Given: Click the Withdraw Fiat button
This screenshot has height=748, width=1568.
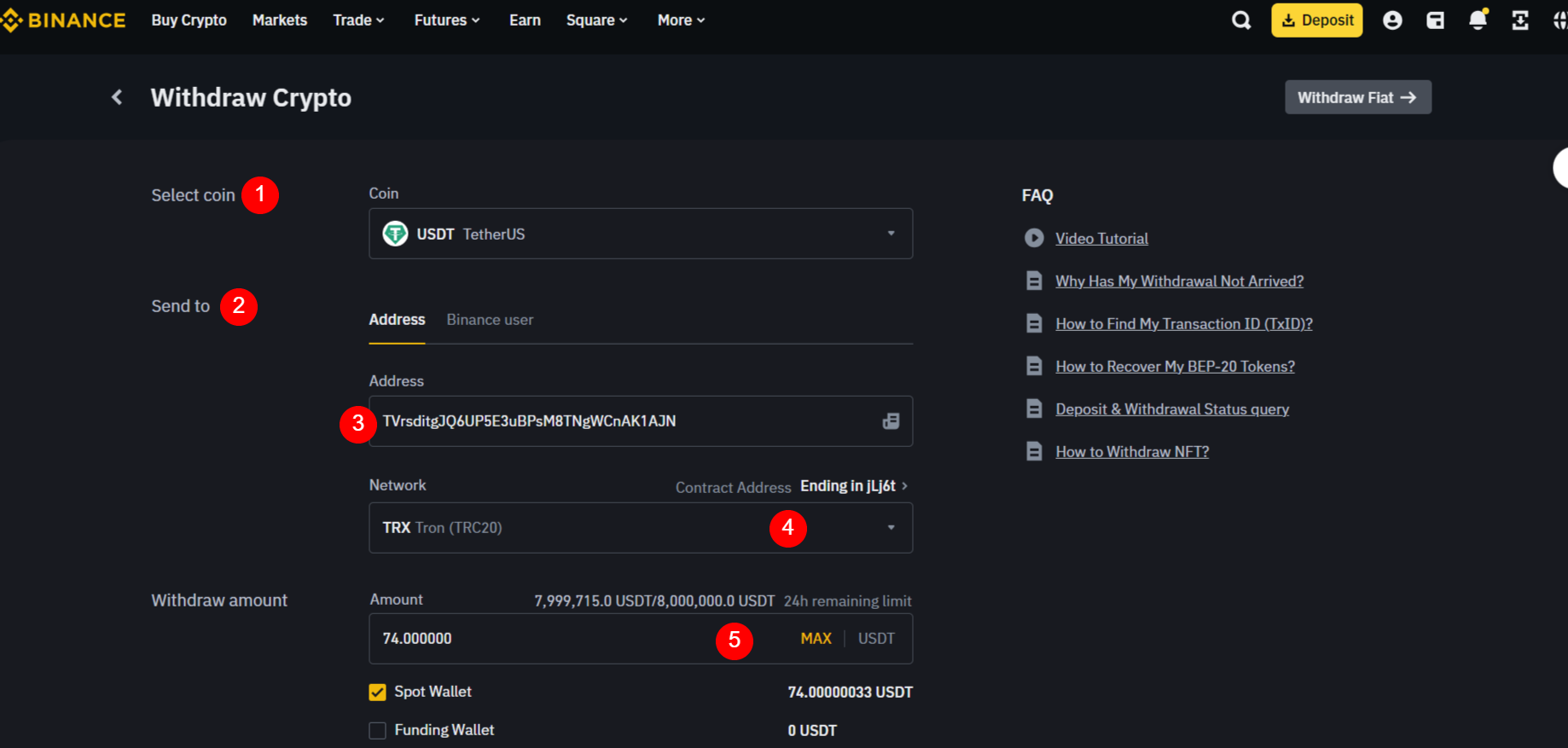Looking at the screenshot, I should coord(1358,97).
